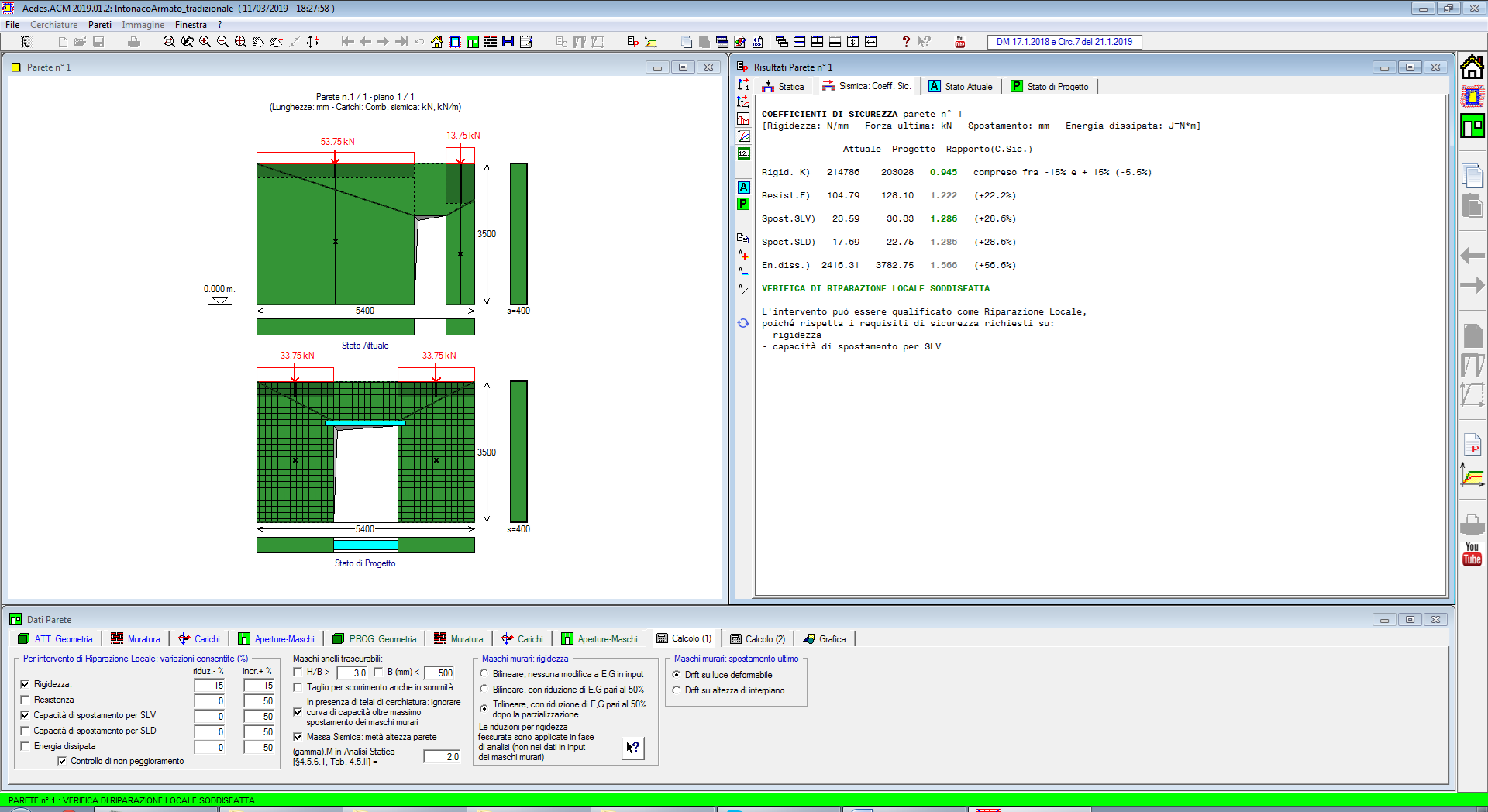This screenshot has height=812, width=1488.
Task: Select the hand pan tool
Action: click(x=258, y=42)
